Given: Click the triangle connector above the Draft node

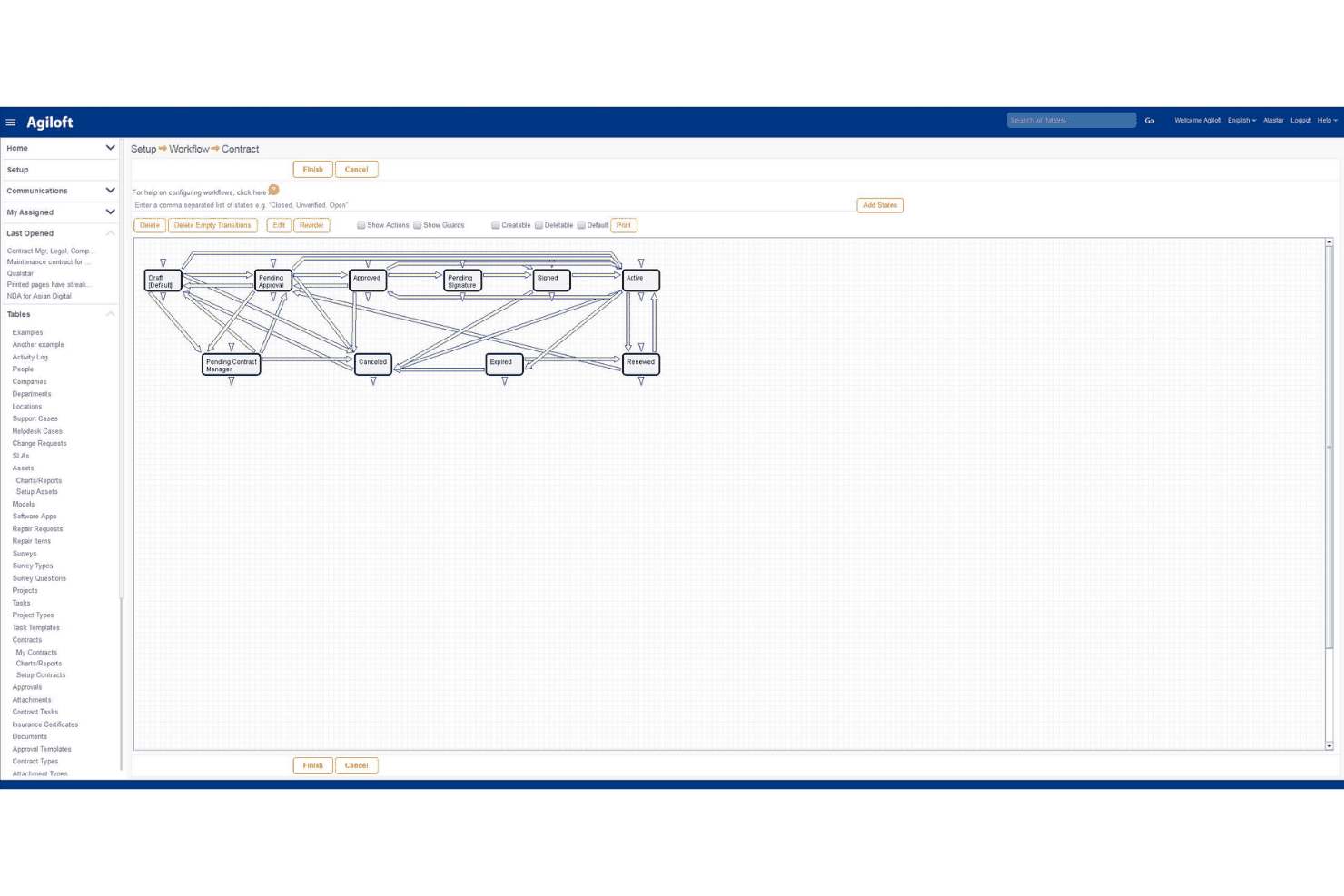Looking at the screenshot, I should (x=163, y=263).
